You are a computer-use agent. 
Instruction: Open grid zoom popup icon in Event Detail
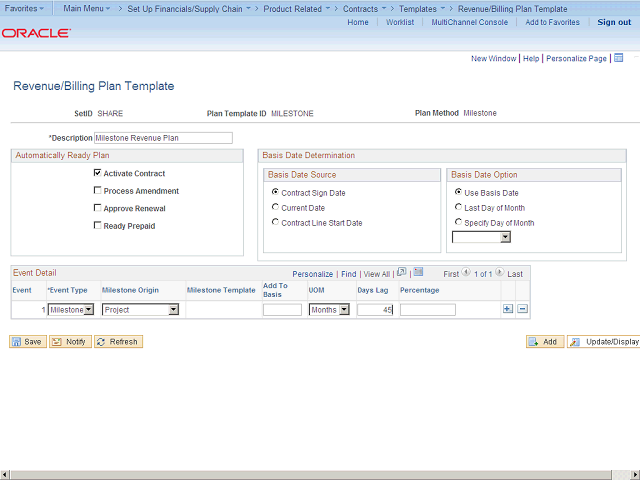tap(402, 272)
